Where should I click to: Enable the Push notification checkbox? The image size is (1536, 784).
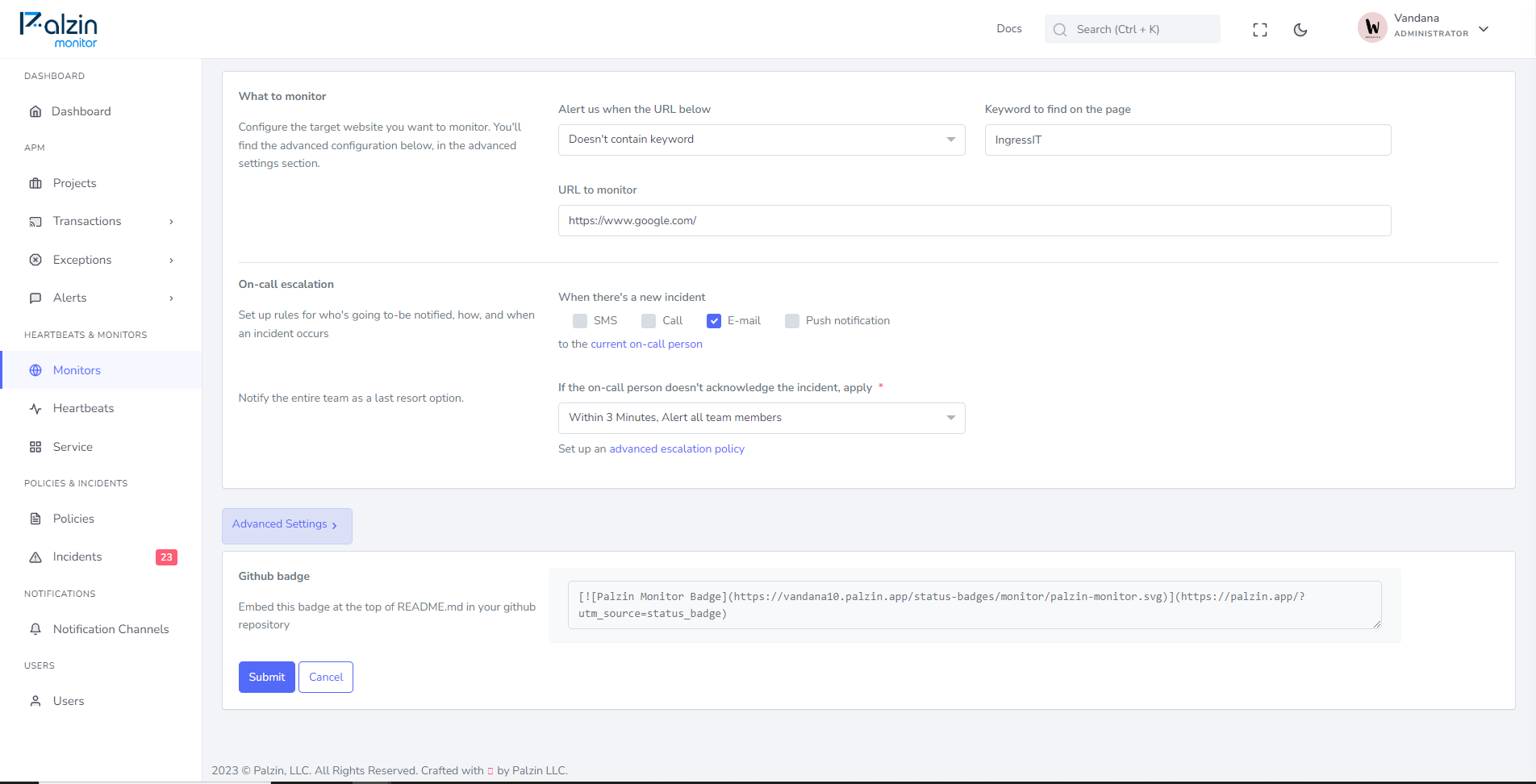[792, 321]
